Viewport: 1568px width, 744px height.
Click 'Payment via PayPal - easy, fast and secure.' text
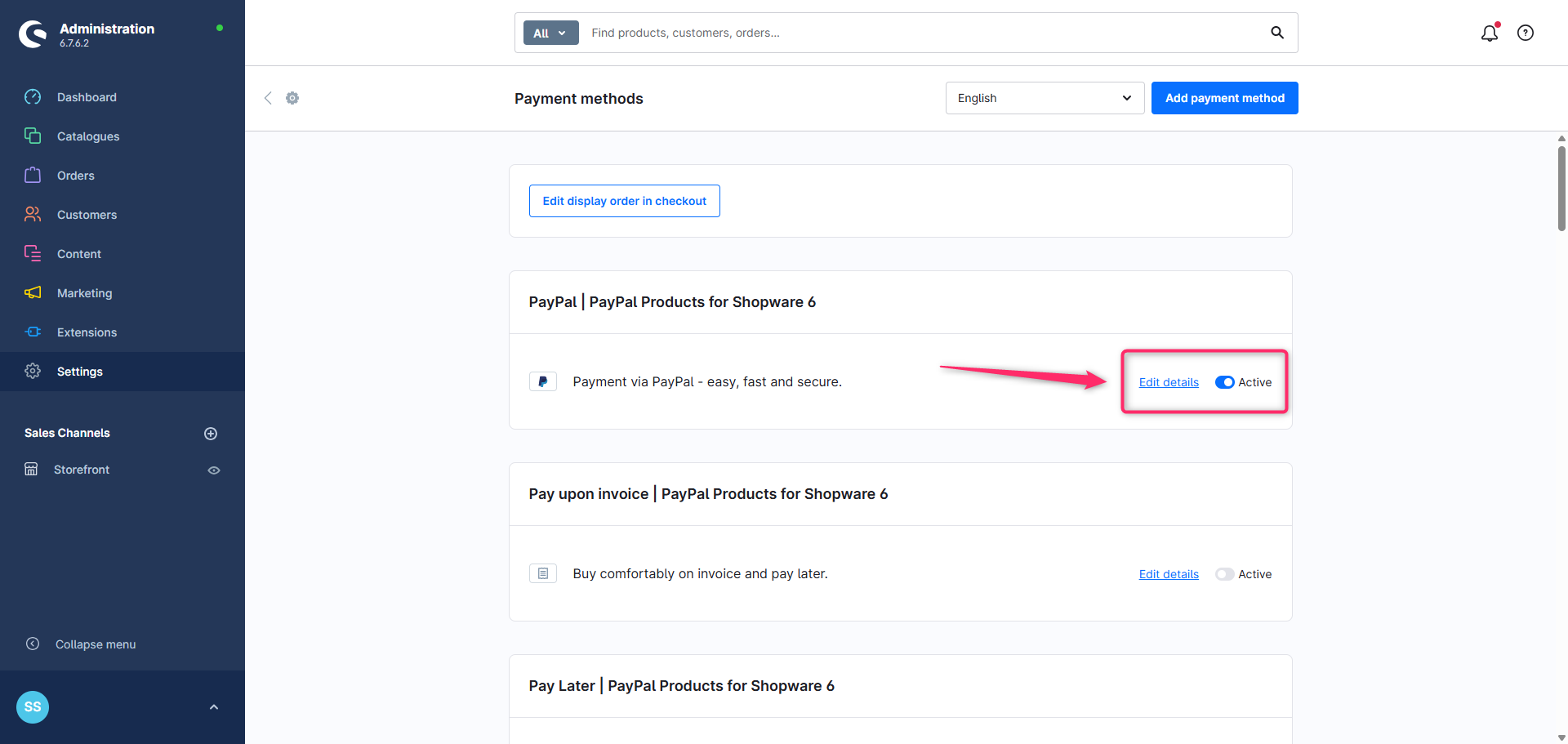point(707,381)
